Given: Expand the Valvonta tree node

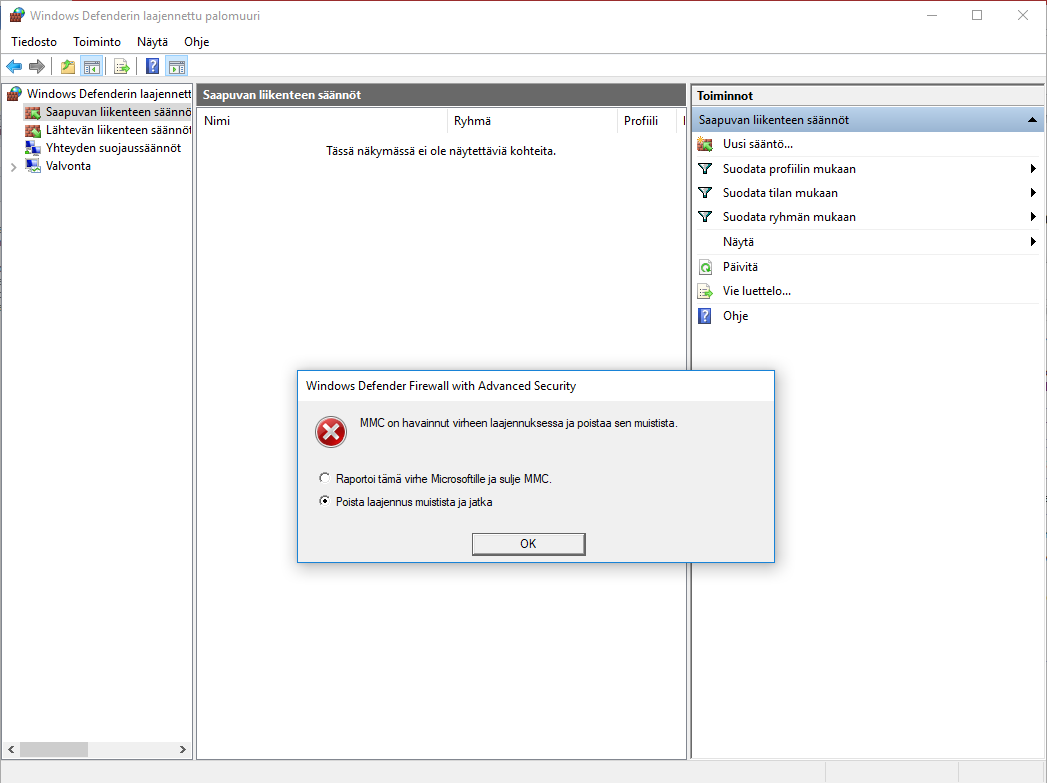Looking at the screenshot, I should 13,167.
